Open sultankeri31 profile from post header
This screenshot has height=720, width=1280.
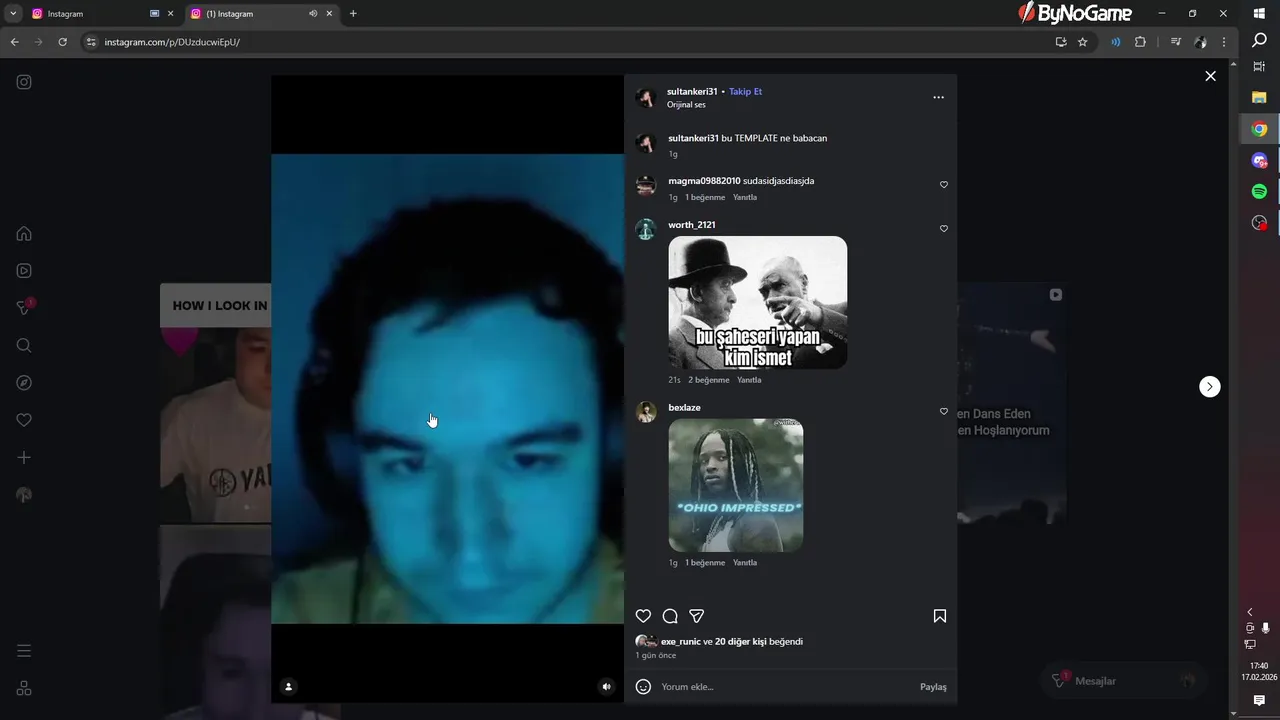692,92
